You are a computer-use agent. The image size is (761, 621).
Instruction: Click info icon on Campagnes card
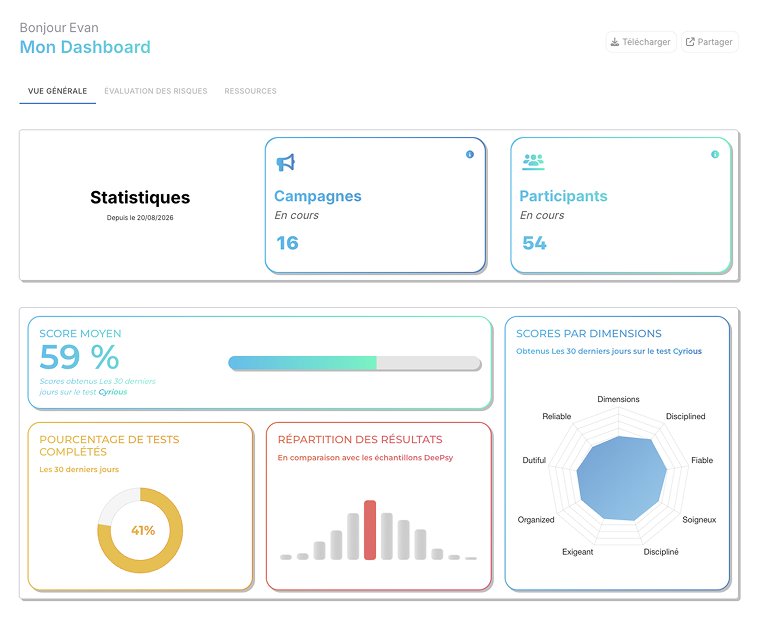tap(470, 154)
